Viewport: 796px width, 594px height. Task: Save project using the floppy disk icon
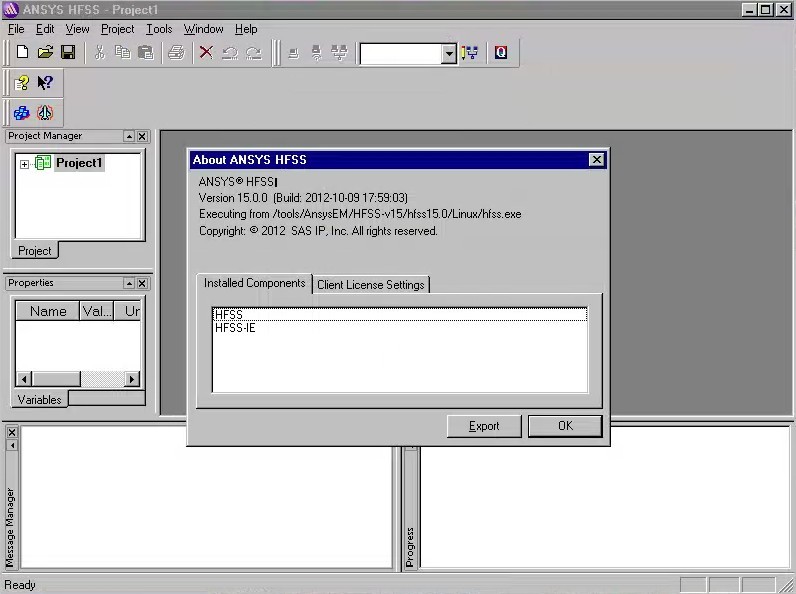click(x=68, y=52)
